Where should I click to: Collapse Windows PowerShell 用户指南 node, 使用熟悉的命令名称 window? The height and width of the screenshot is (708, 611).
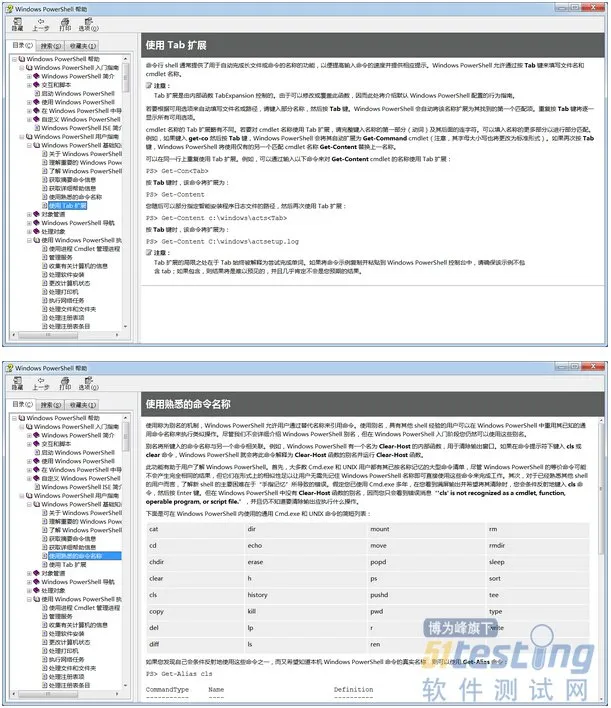[x=22, y=496]
